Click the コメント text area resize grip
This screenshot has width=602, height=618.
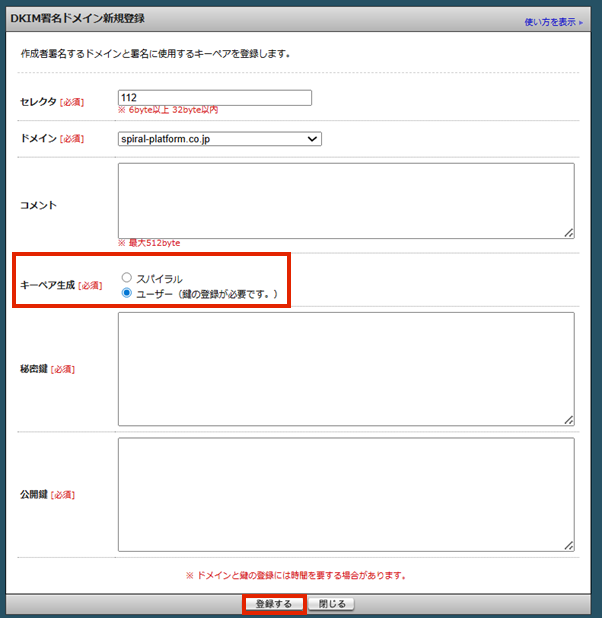pos(568,233)
